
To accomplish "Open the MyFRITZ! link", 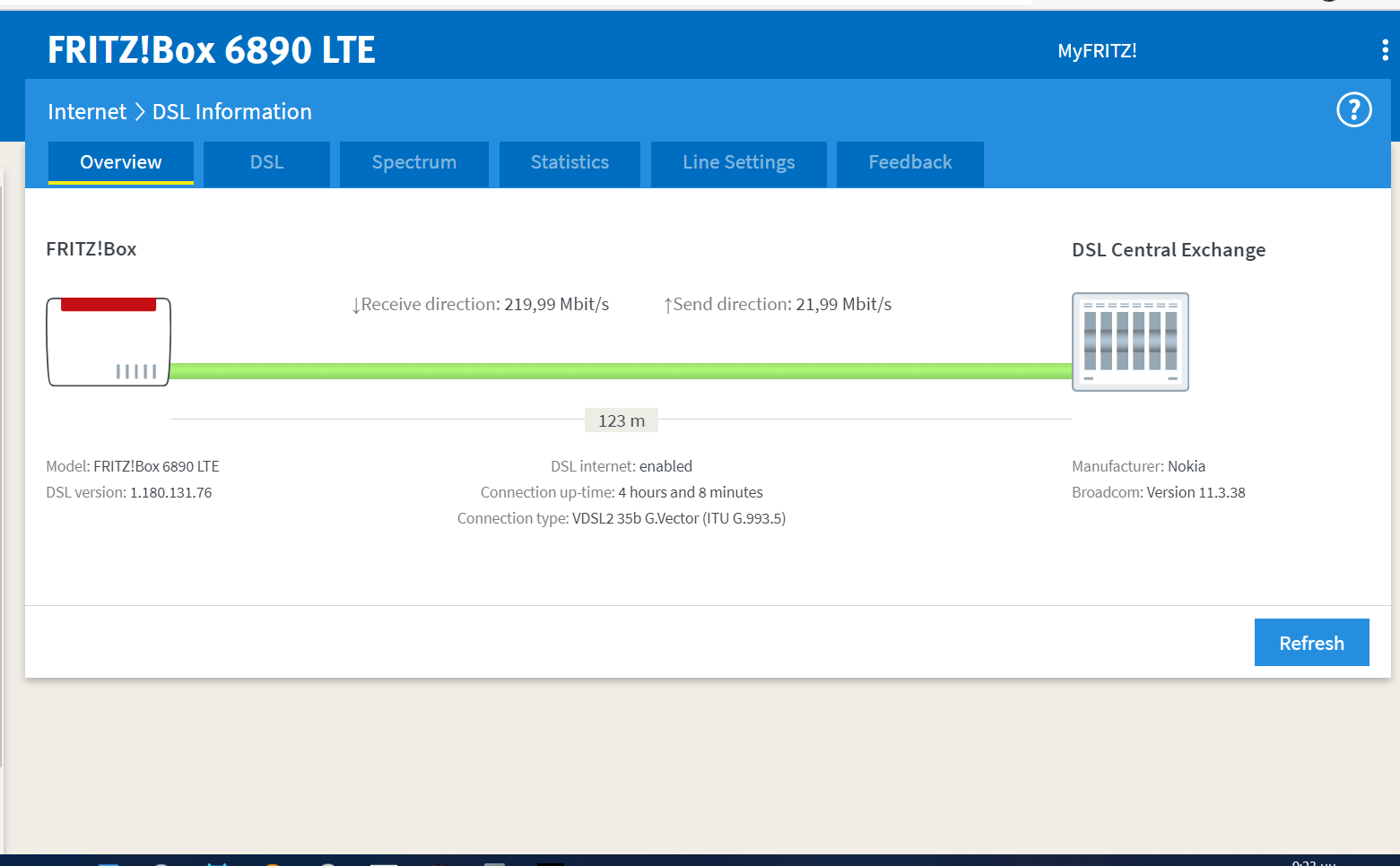I will (1097, 51).
